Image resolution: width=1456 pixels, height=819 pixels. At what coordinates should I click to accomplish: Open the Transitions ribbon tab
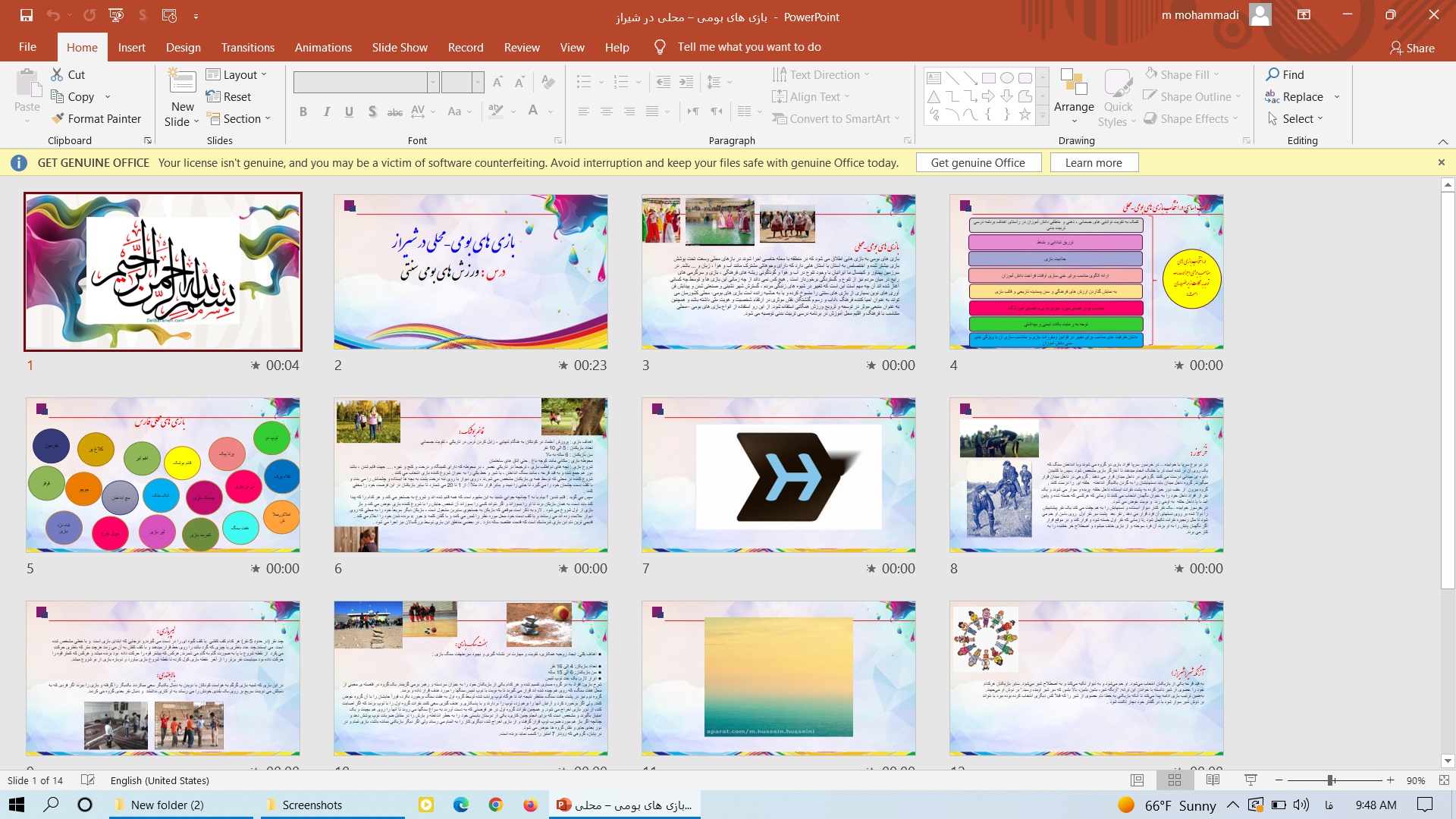coord(247,47)
